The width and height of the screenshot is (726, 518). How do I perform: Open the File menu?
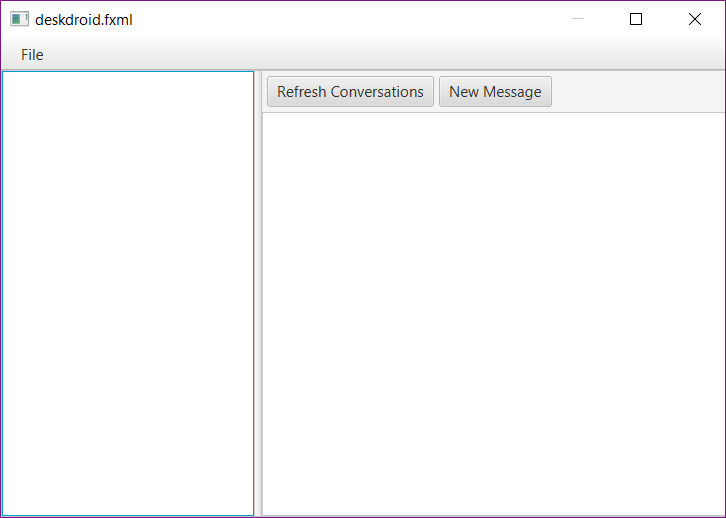pos(32,55)
